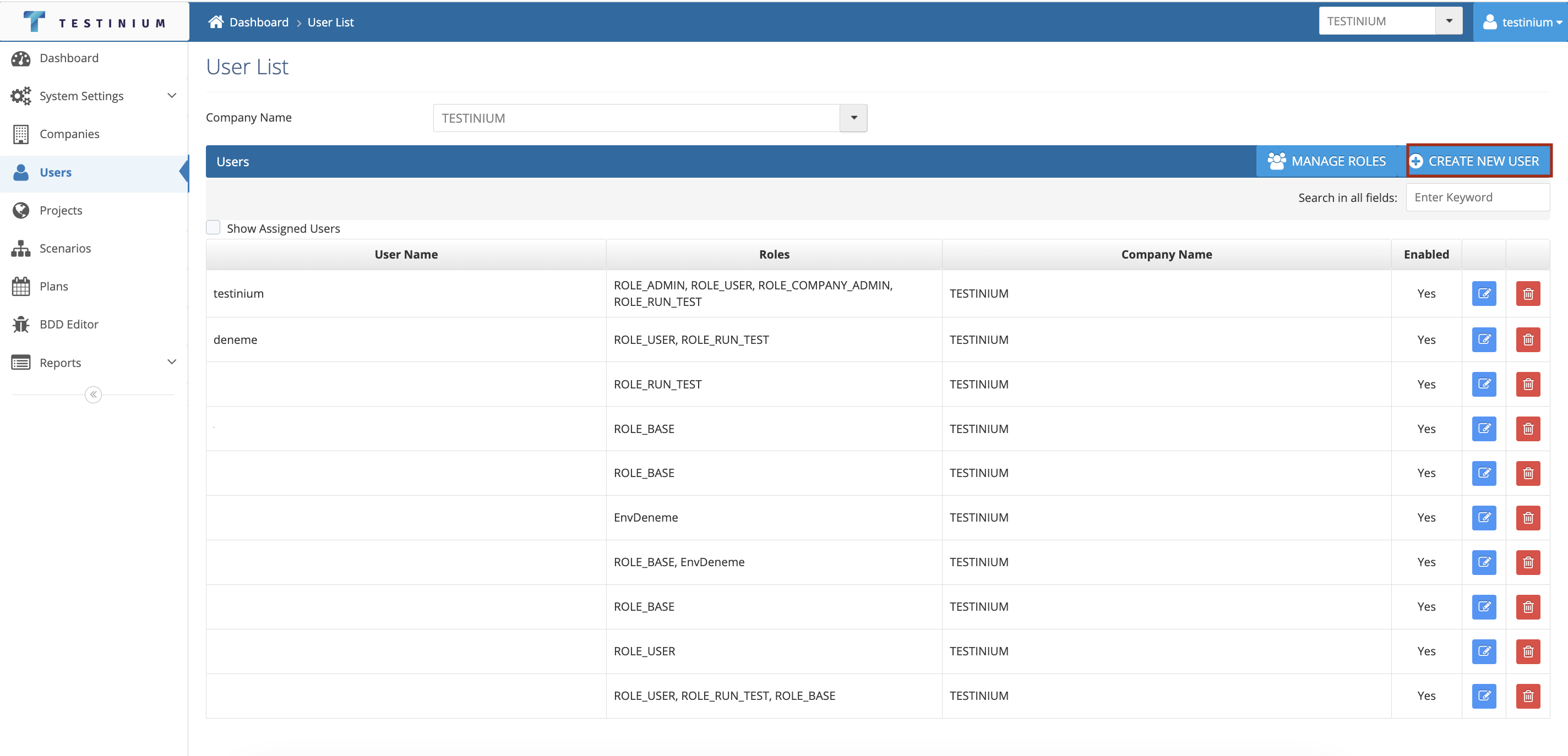The height and width of the screenshot is (756, 1568).
Task: Open the Company Name dropdown
Action: click(x=853, y=118)
